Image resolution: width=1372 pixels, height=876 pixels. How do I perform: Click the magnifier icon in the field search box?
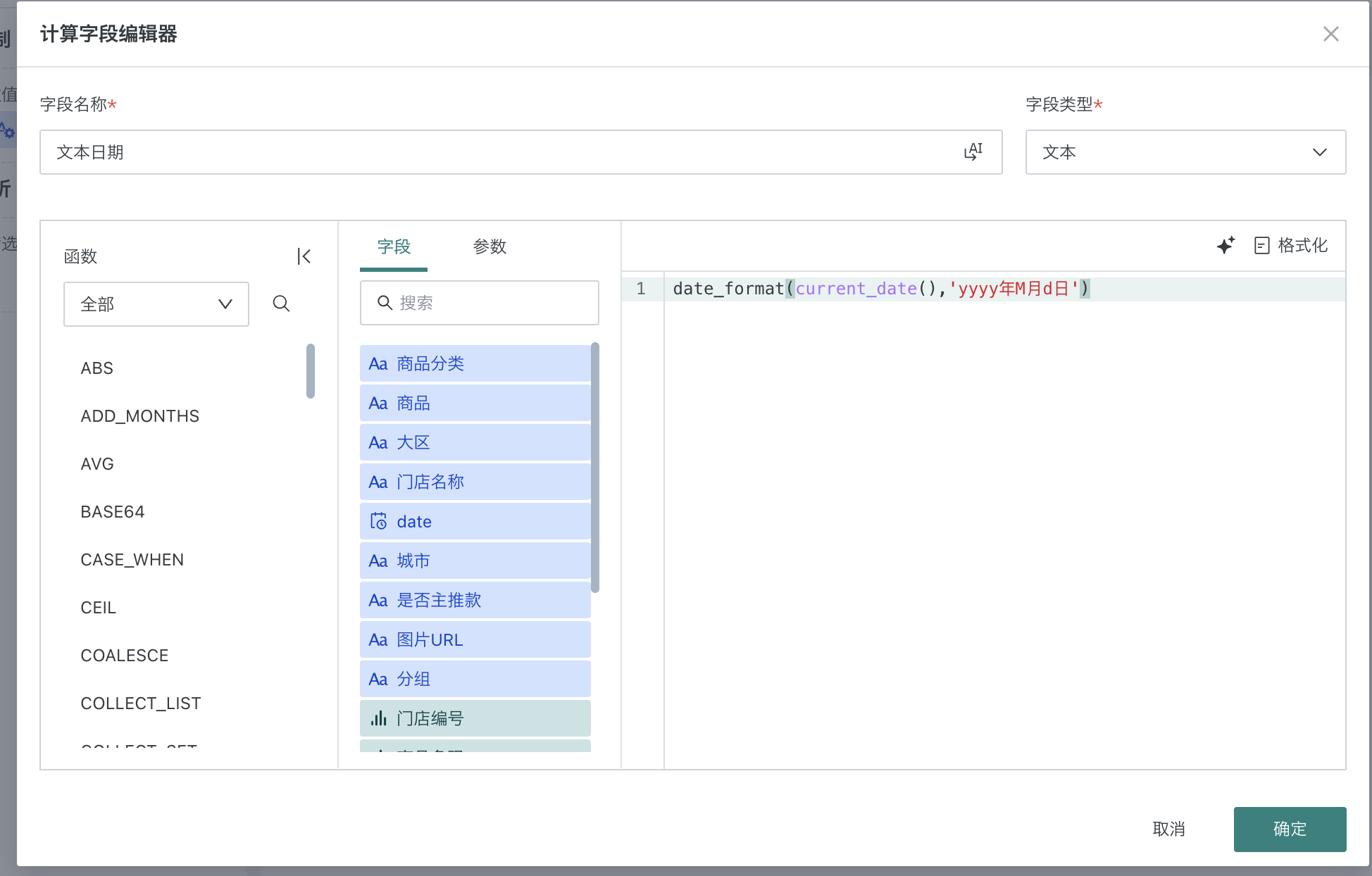384,303
